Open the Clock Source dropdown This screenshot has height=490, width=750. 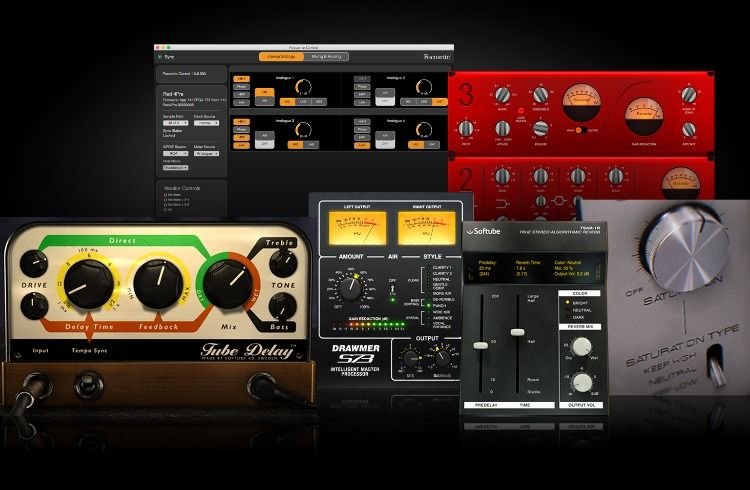[x=207, y=123]
